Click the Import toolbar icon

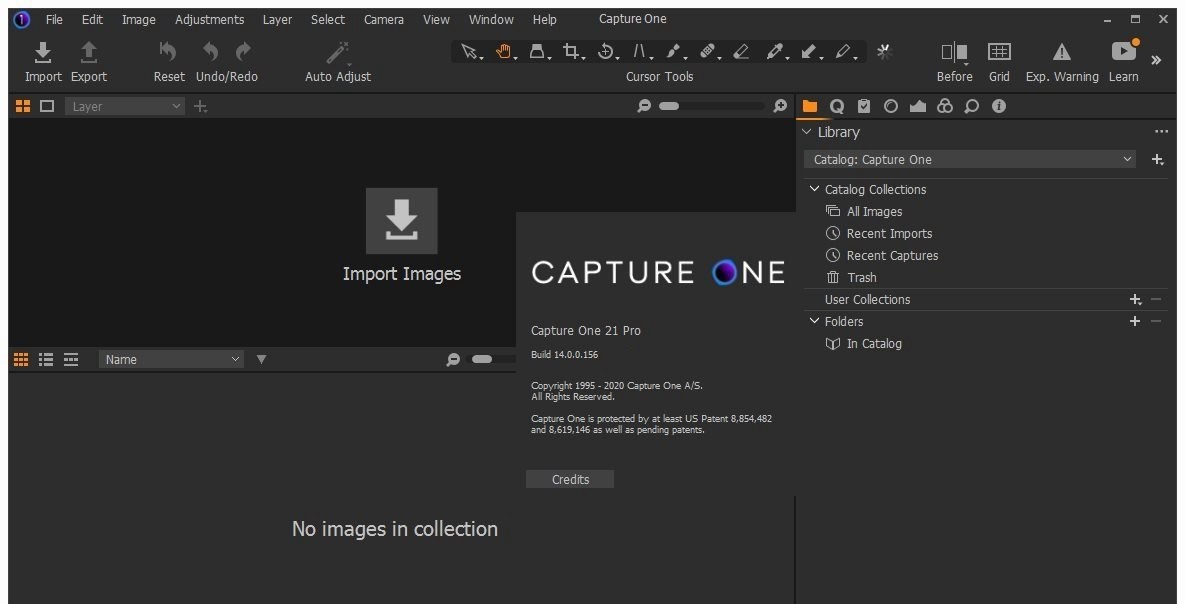(x=43, y=52)
